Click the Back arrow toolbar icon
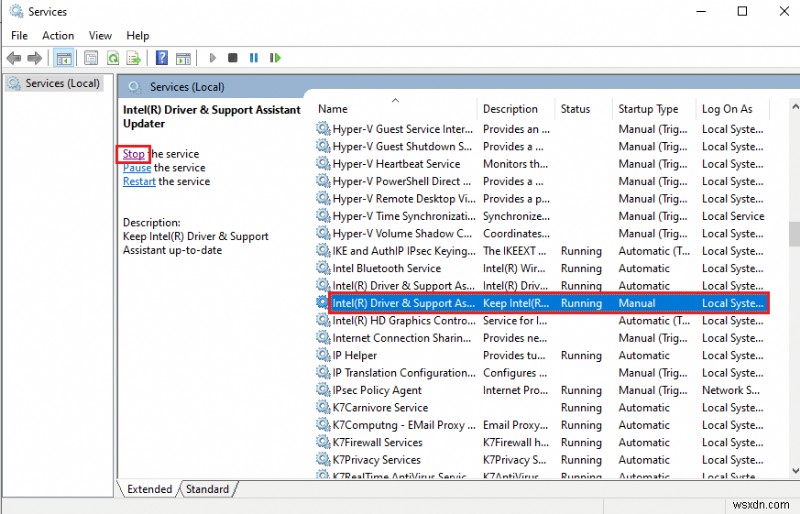 pyautogui.click(x=14, y=58)
